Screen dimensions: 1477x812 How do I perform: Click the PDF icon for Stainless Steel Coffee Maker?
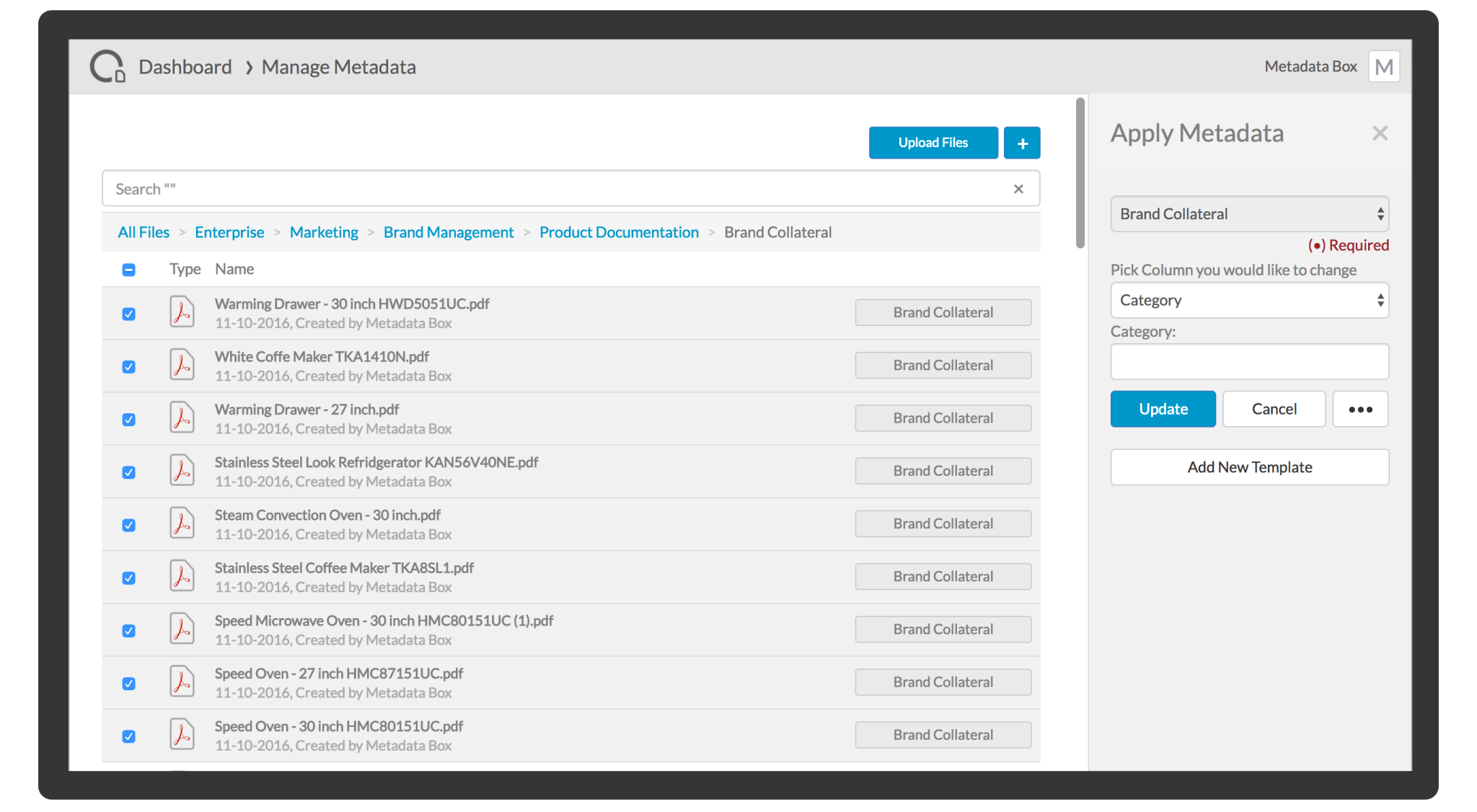pos(182,576)
